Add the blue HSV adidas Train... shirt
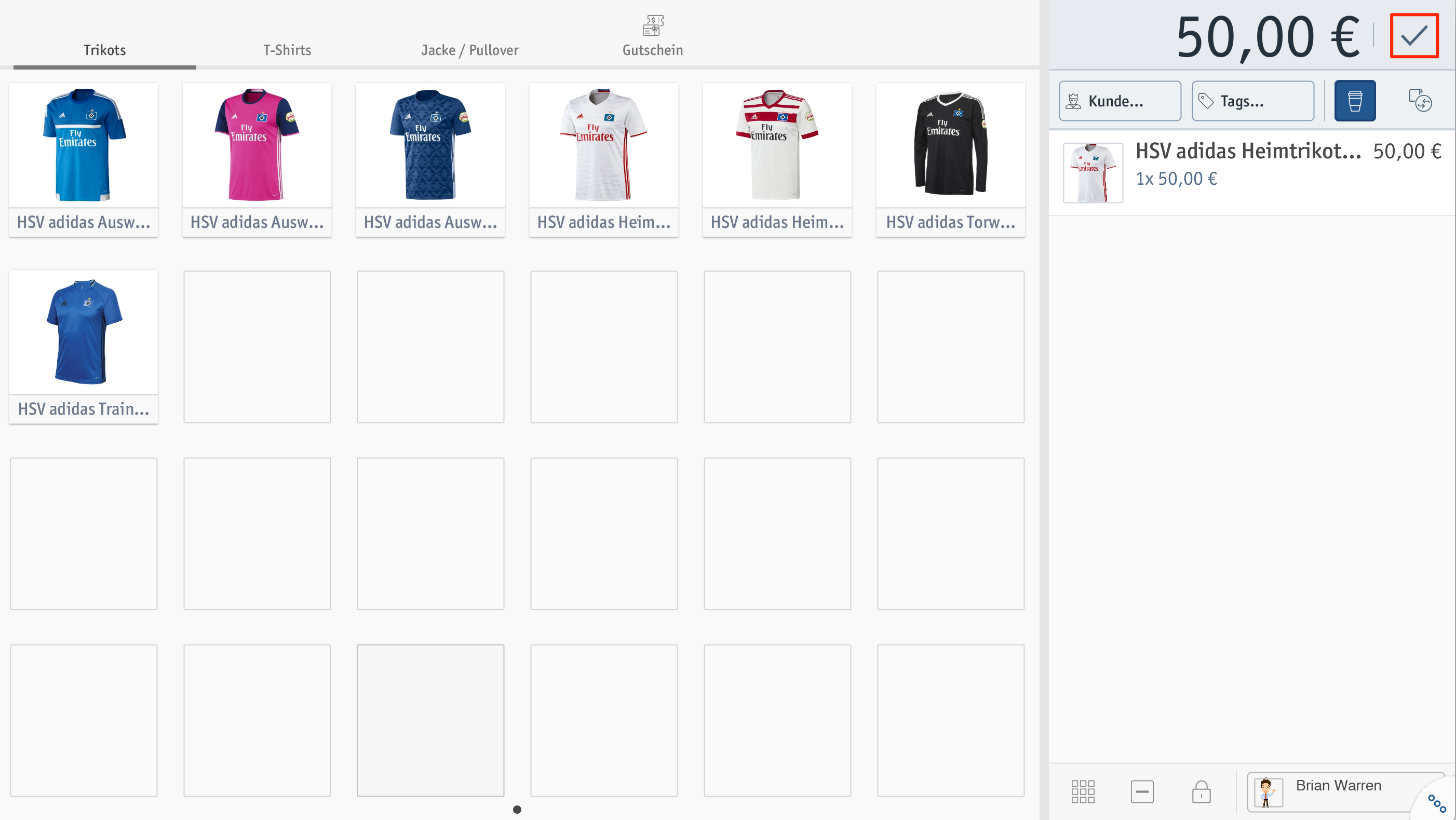 [84, 347]
